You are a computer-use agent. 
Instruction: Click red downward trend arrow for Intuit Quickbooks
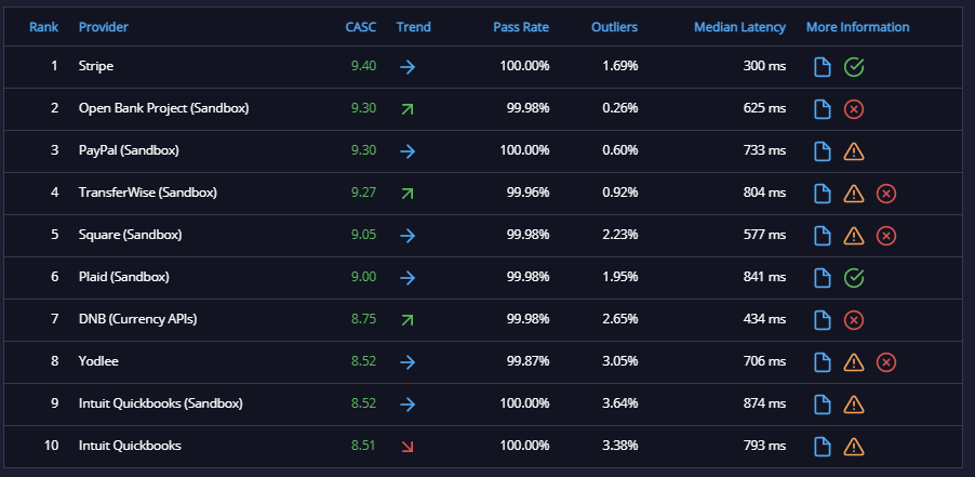[407, 446]
